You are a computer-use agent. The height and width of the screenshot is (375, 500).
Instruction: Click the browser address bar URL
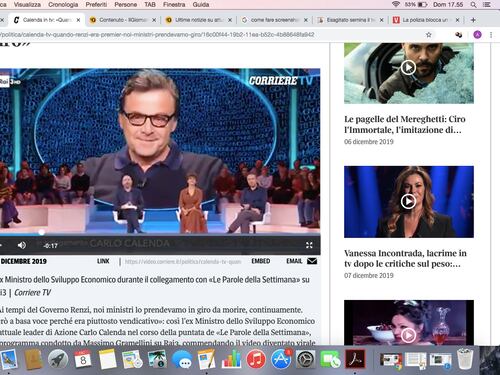coord(157,35)
